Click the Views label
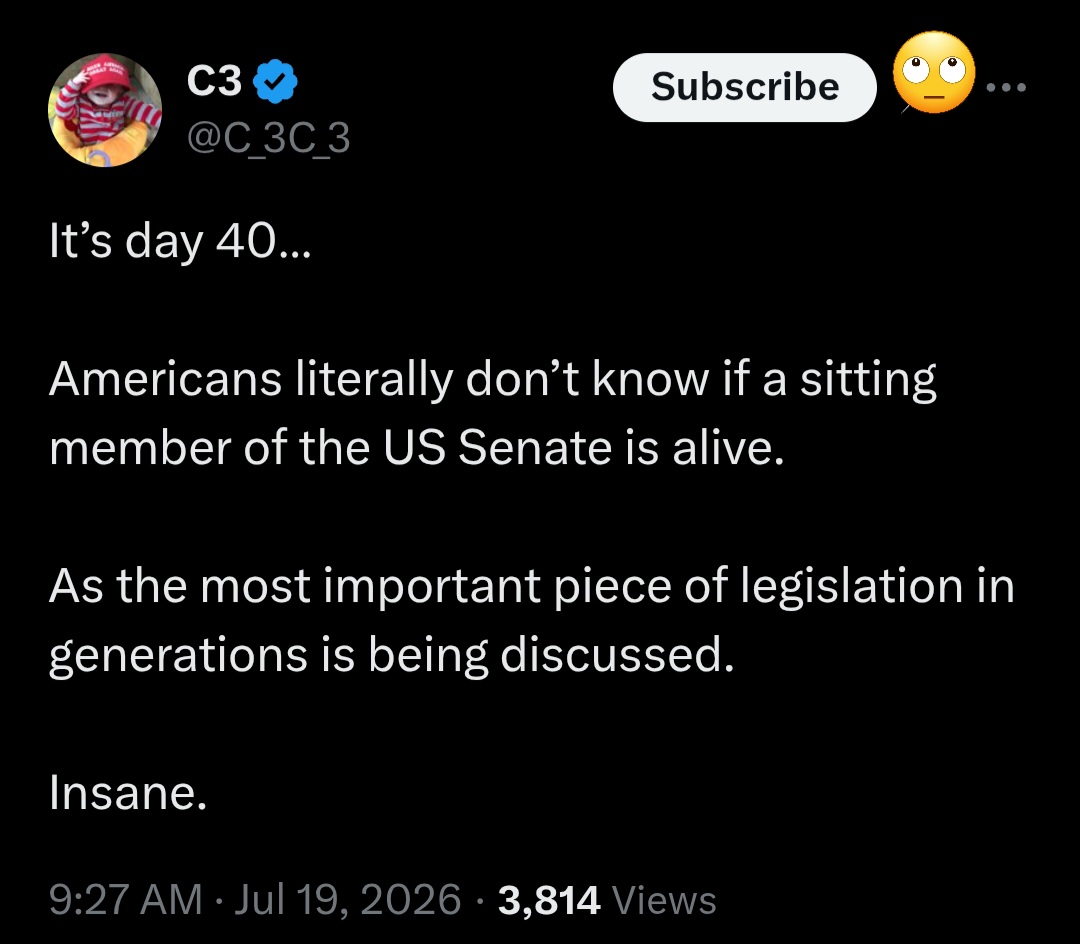Screen dimensions: 1080x944 [664, 900]
